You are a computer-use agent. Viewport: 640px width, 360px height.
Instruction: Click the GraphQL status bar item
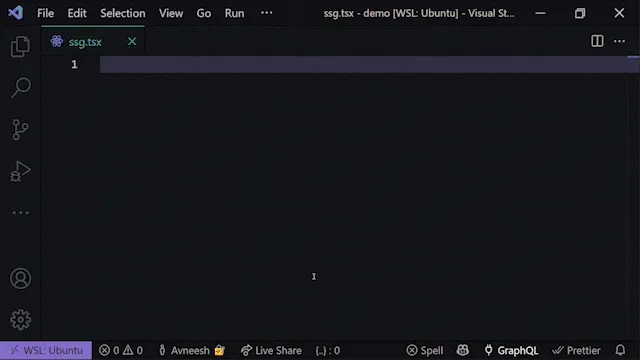coord(511,350)
